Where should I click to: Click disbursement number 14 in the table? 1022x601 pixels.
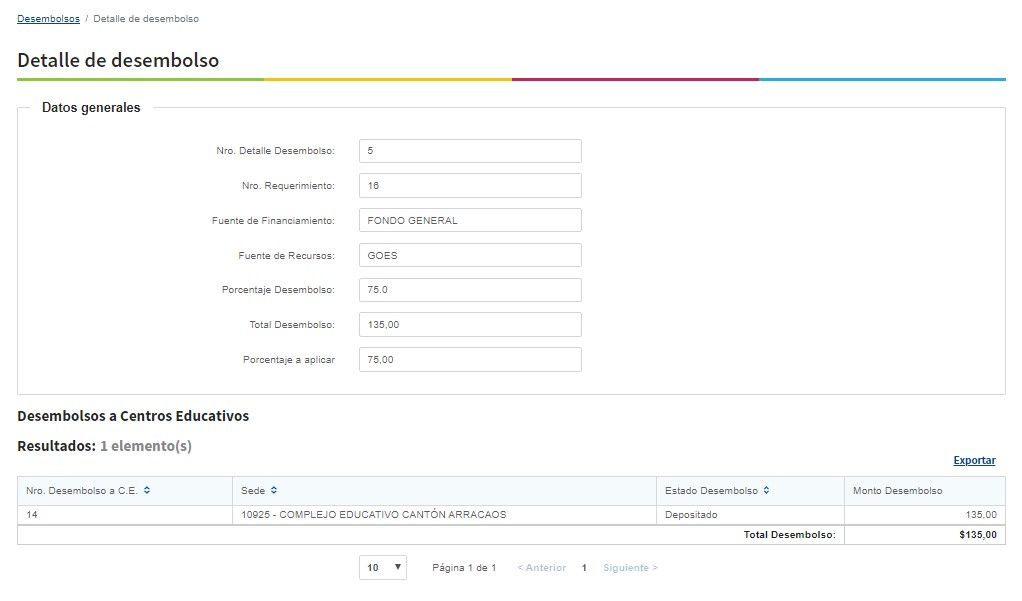click(33, 515)
